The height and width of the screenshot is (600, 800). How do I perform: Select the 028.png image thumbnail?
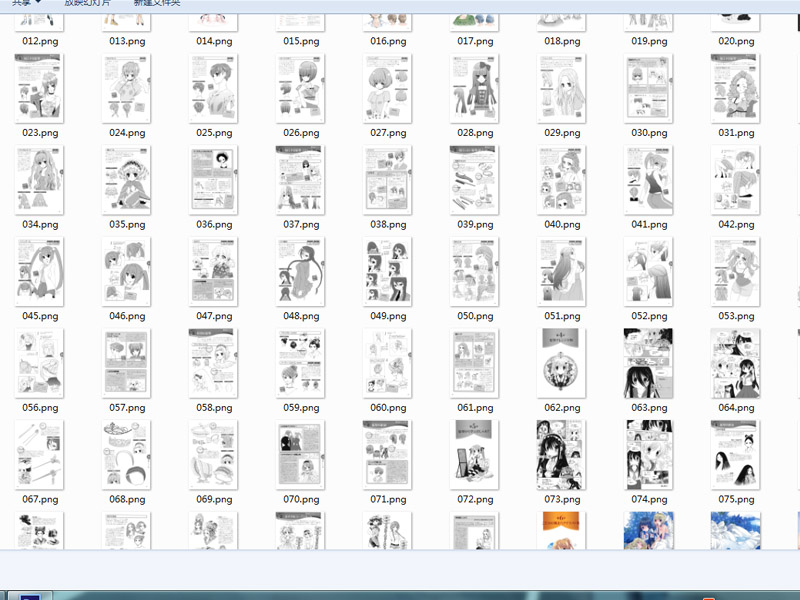(x=474, y=88)
